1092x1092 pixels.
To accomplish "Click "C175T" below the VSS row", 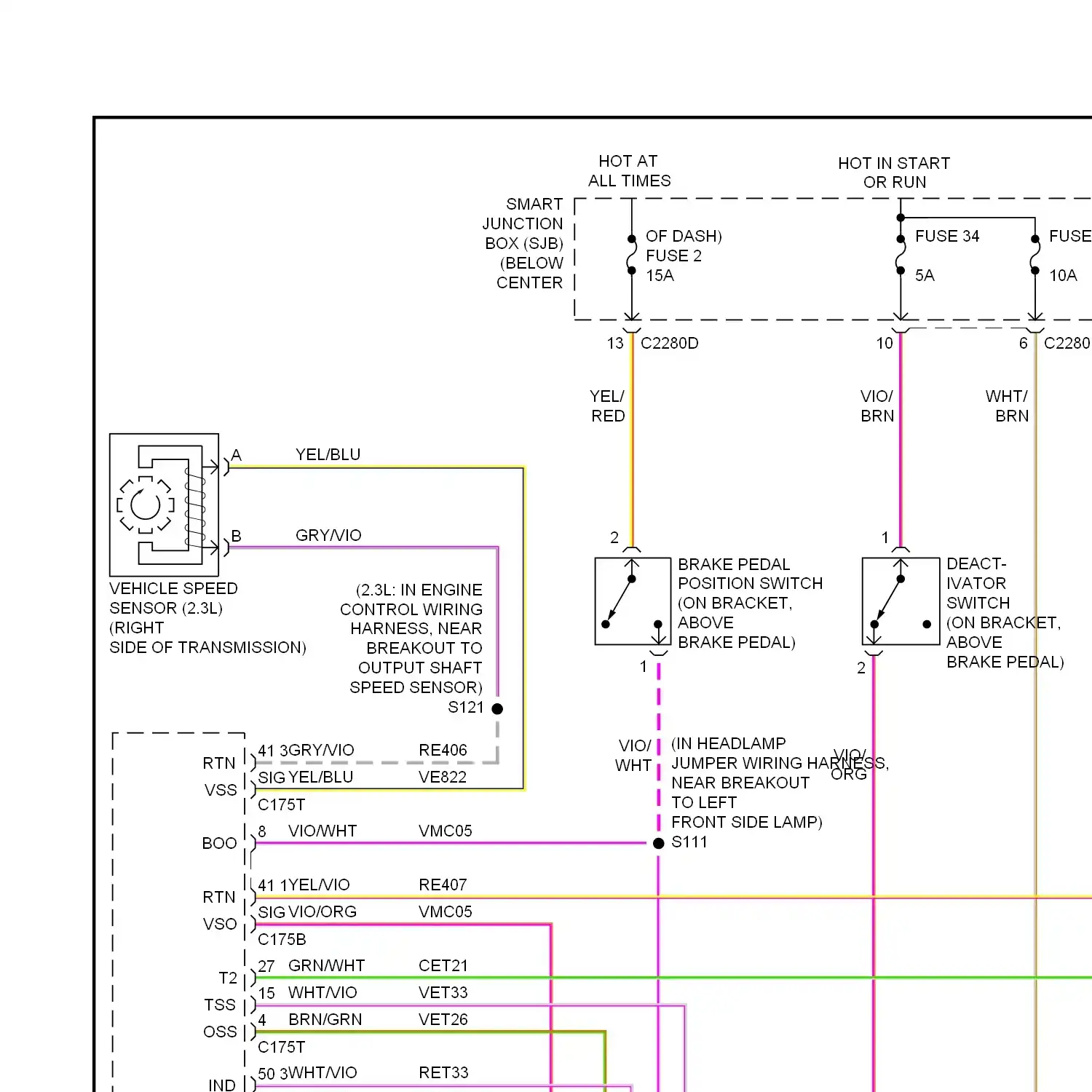I will click(281, 804).
